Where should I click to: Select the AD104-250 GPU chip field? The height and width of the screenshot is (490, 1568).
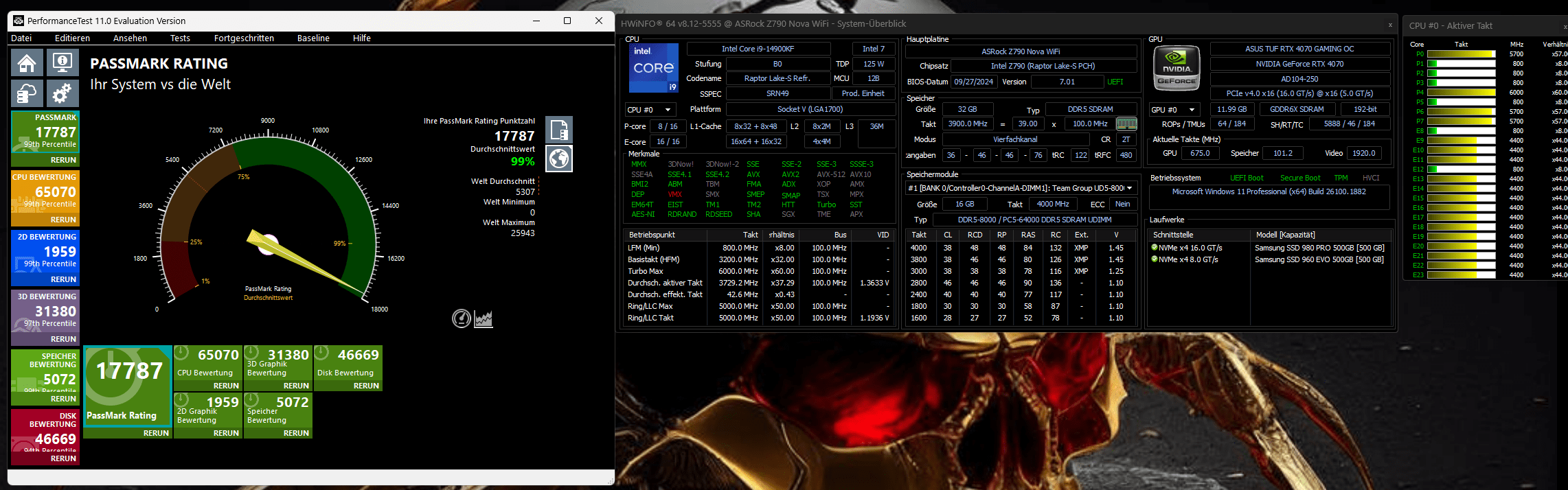point(1299,79)
